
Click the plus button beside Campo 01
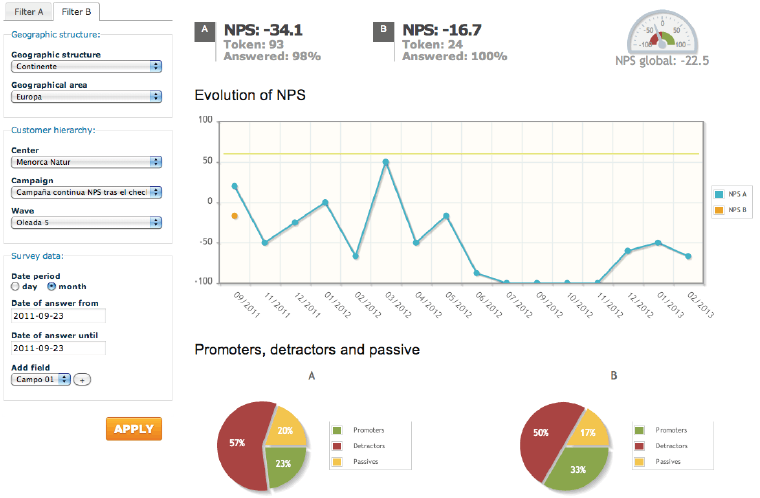click(82, 380)
